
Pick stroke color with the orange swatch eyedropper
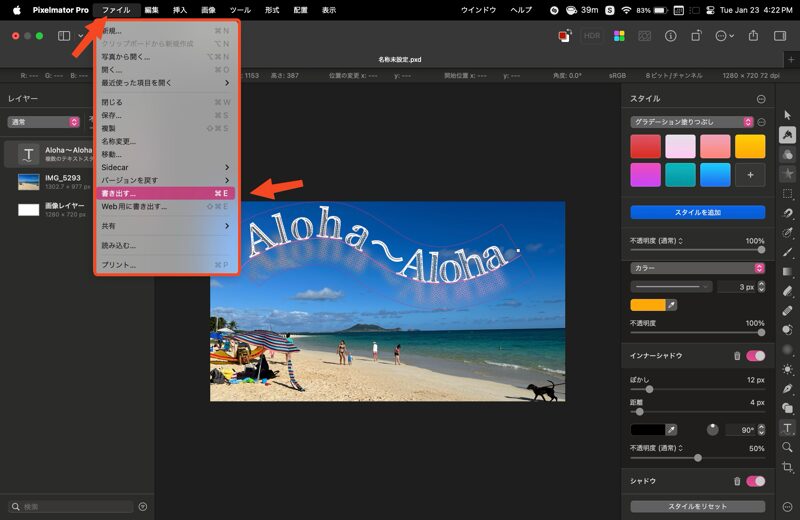point(671,305)
